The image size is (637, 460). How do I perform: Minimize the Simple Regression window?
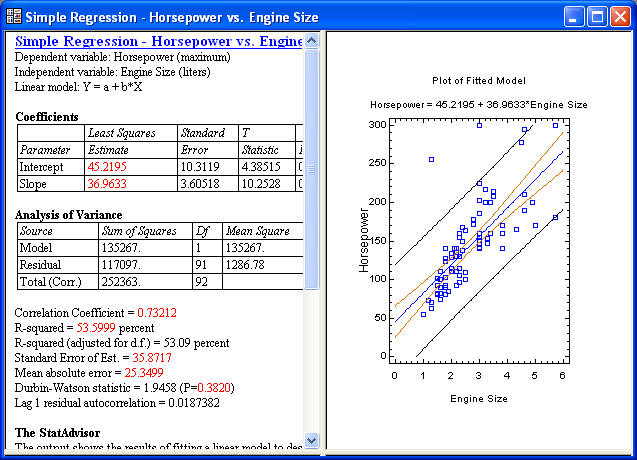pyautogui.click(x=574, y=17)
